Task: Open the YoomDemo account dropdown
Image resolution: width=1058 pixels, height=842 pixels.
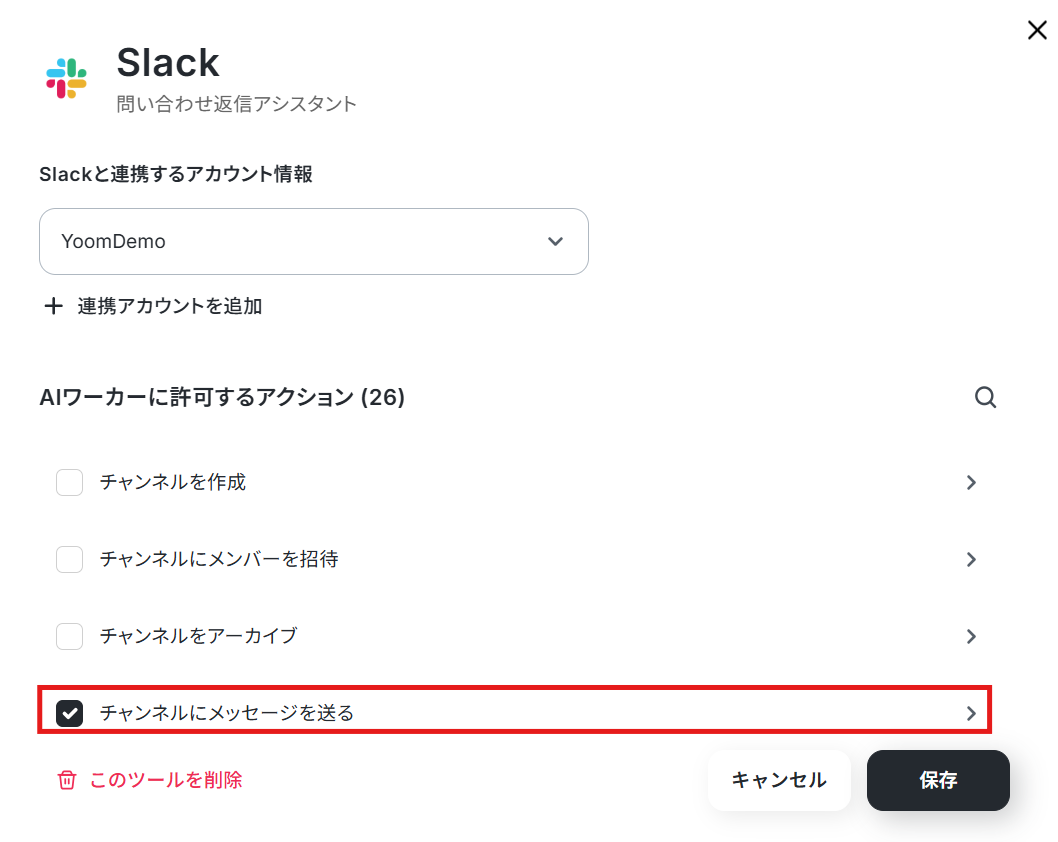Action: (x=314, y=242)
